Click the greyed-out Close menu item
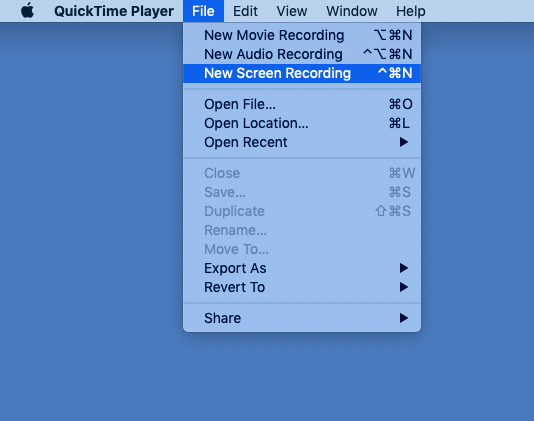 click(x=302, y=173)
